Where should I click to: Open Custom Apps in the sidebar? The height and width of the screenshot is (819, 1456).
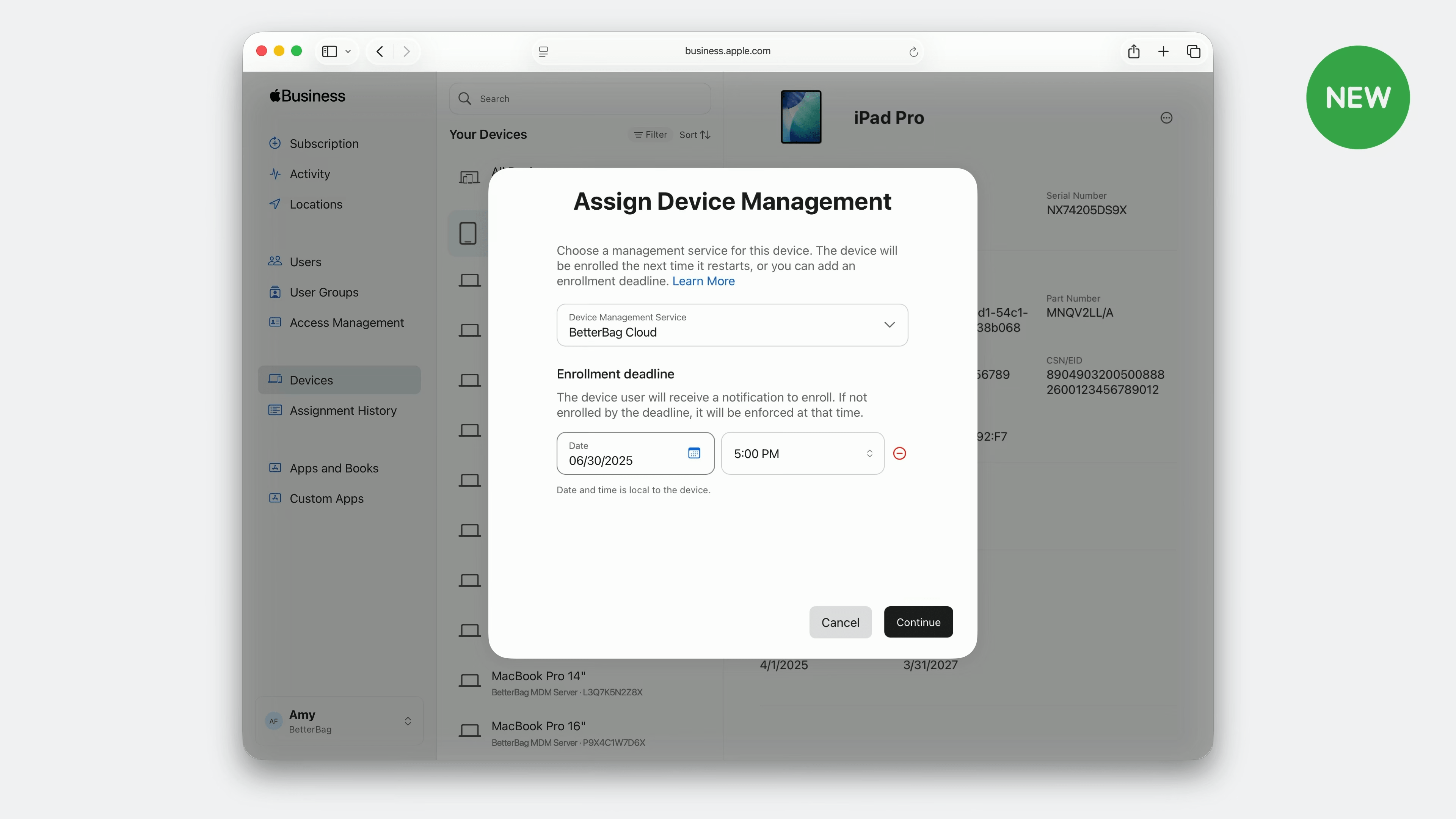(339, 499)
